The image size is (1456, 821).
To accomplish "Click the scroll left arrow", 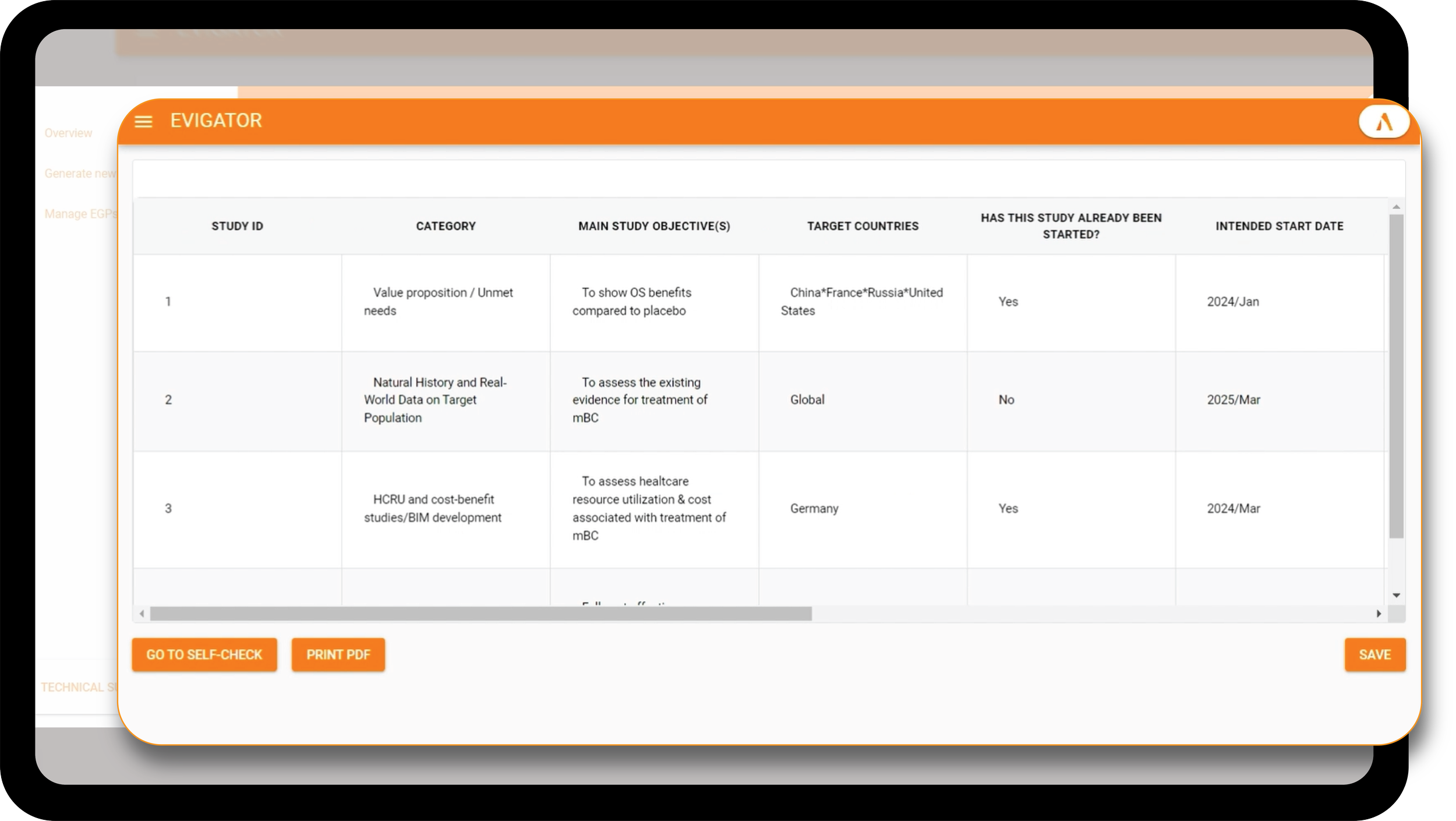I will point(142,614).
